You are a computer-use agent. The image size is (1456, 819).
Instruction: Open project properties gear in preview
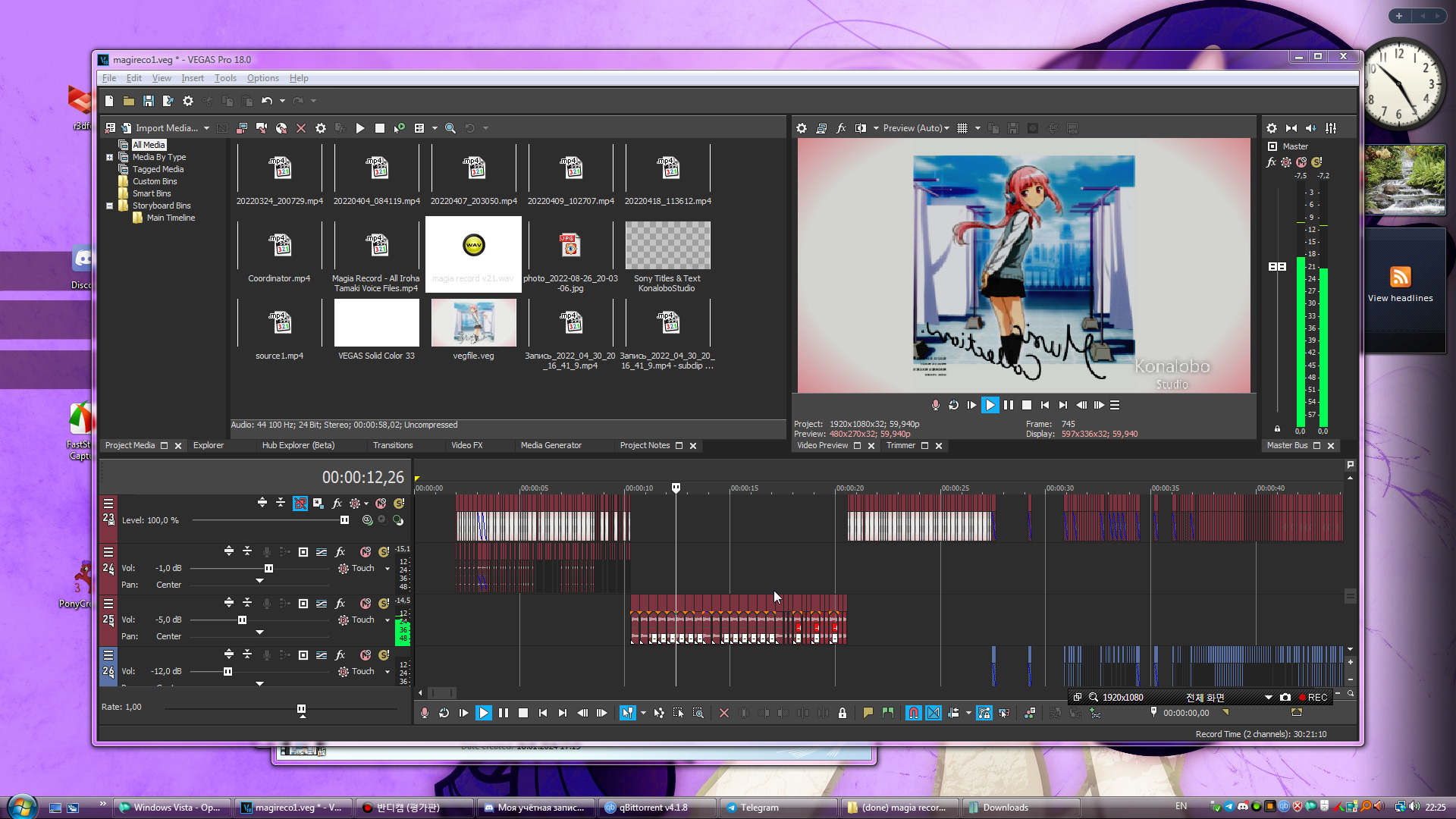click(802, 128)
